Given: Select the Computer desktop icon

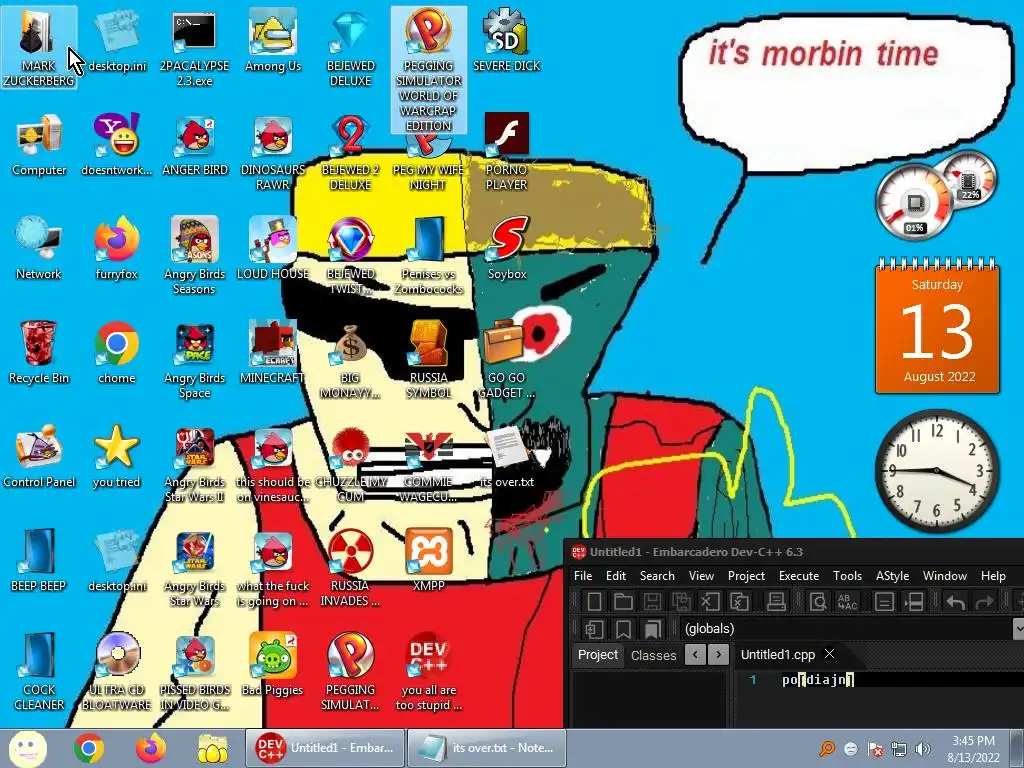Looking at the screenshot, I should (x=39, y=147).
